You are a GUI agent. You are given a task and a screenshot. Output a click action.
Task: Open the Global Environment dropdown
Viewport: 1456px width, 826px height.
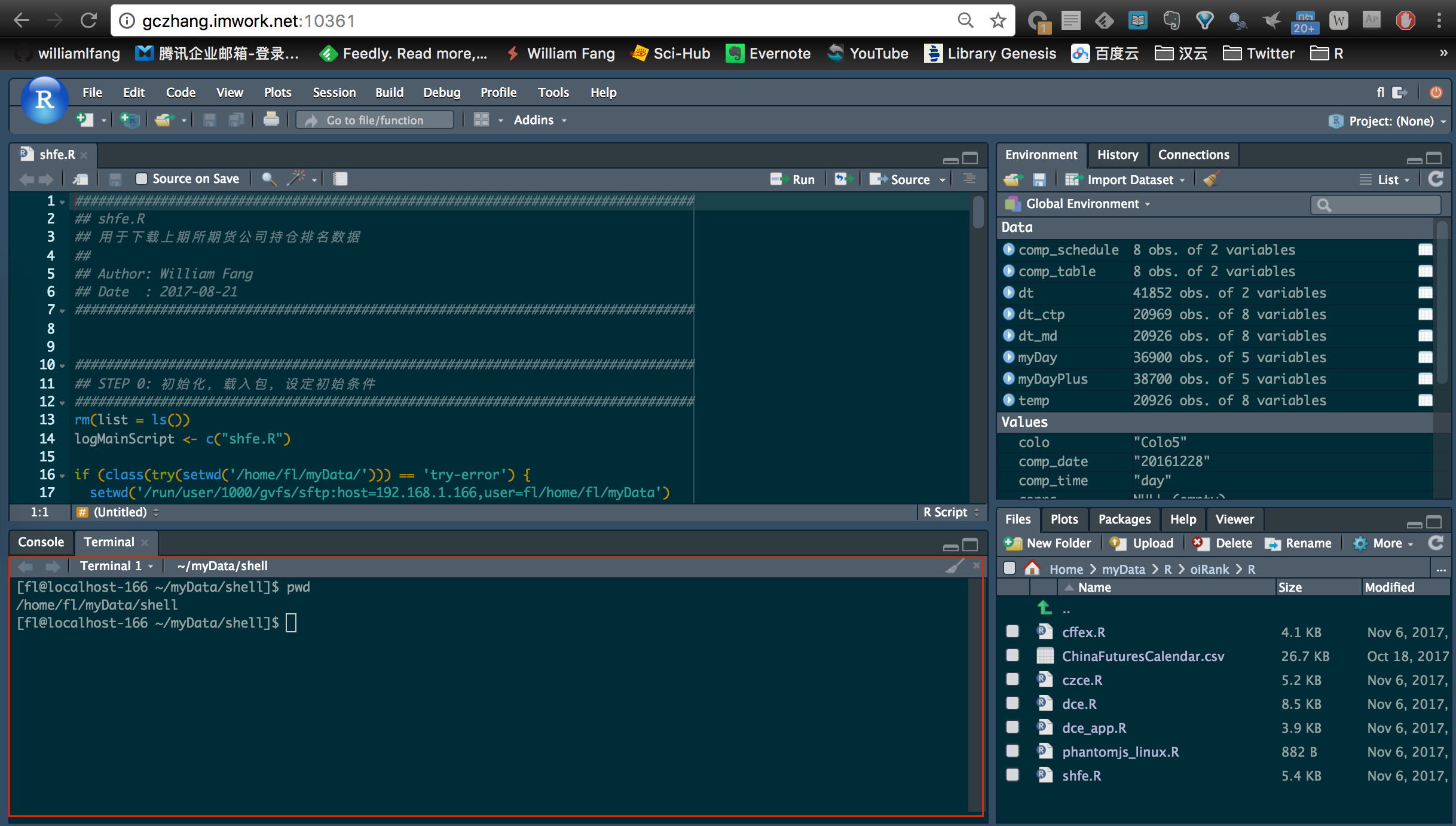pyautogui.click(x=1078, y=204)
